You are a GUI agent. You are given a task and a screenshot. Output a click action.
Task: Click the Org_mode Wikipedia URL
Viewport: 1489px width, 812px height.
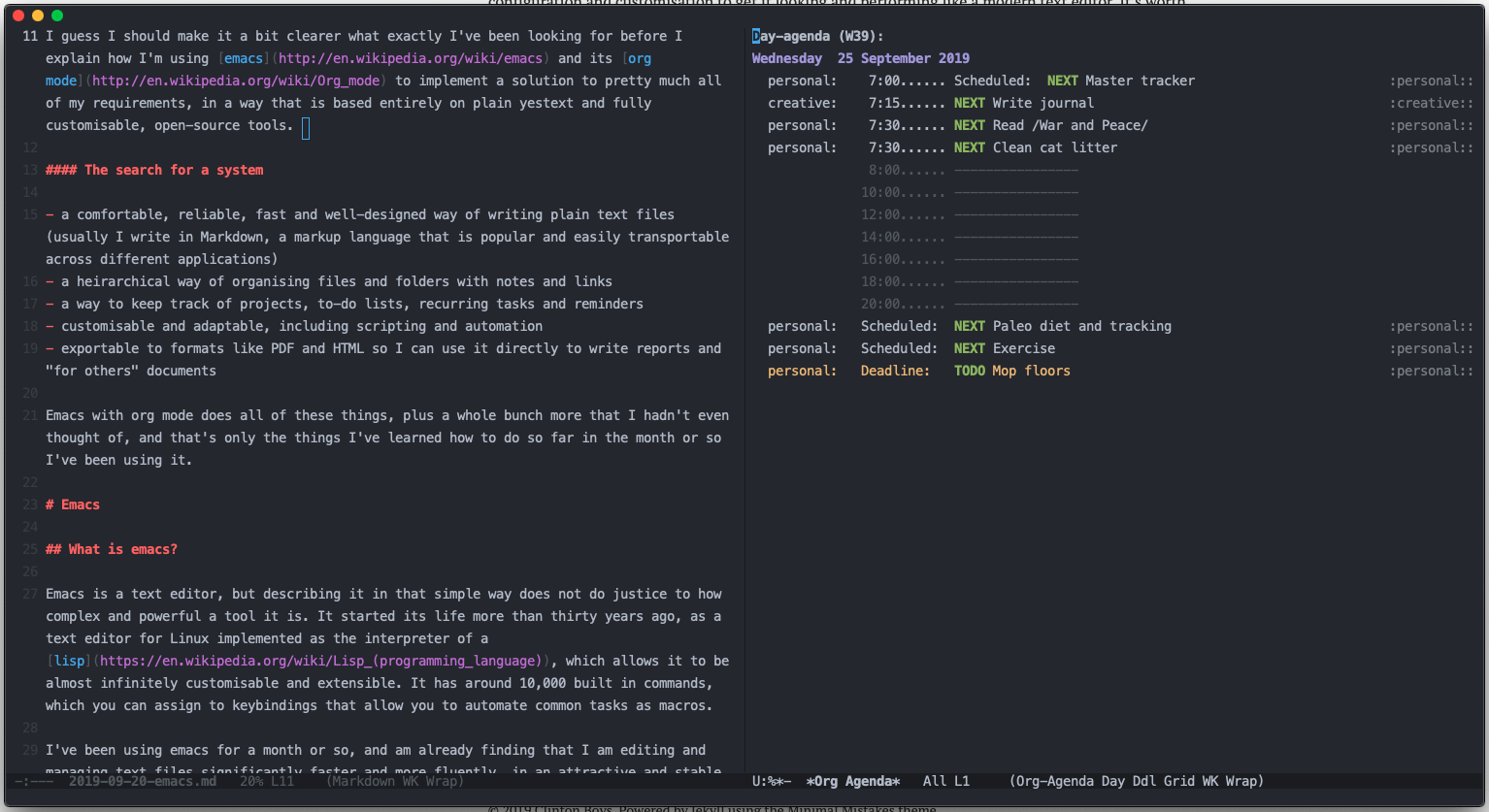(238, 81)
